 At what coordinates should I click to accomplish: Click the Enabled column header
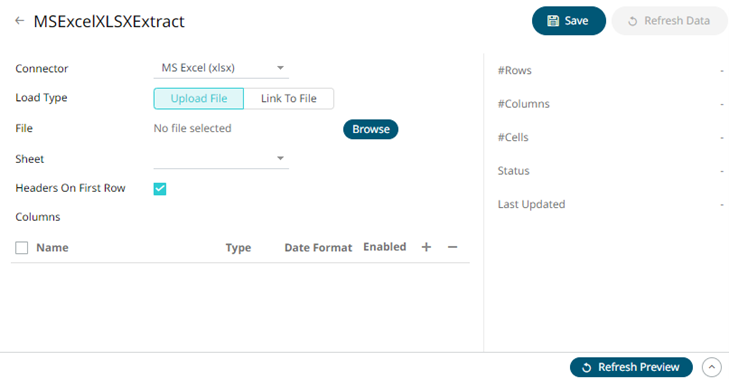tap(384, 246)
